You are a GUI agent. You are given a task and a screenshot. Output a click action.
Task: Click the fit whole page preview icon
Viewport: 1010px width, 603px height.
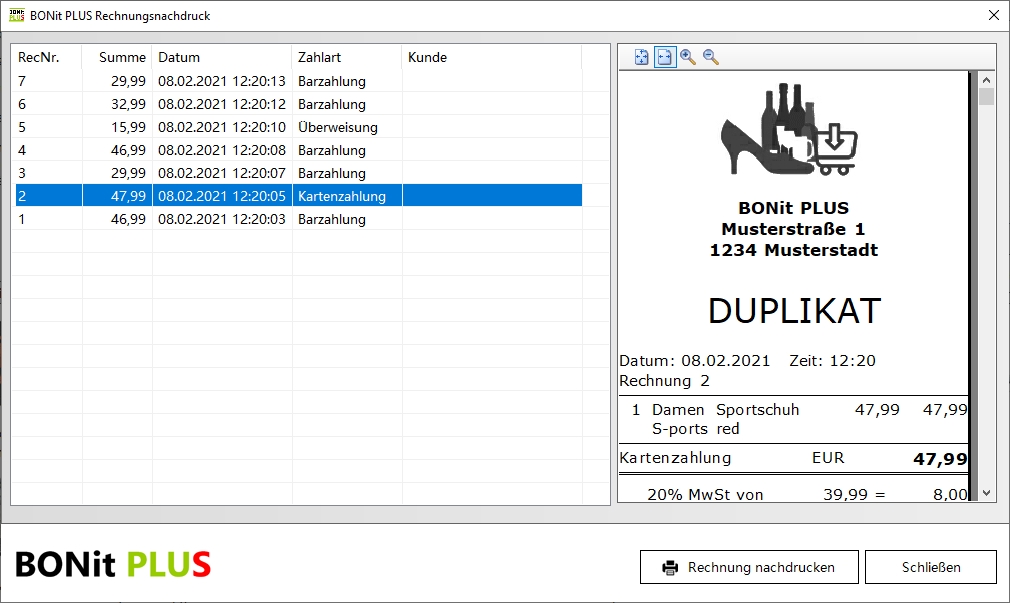(642, 57)
